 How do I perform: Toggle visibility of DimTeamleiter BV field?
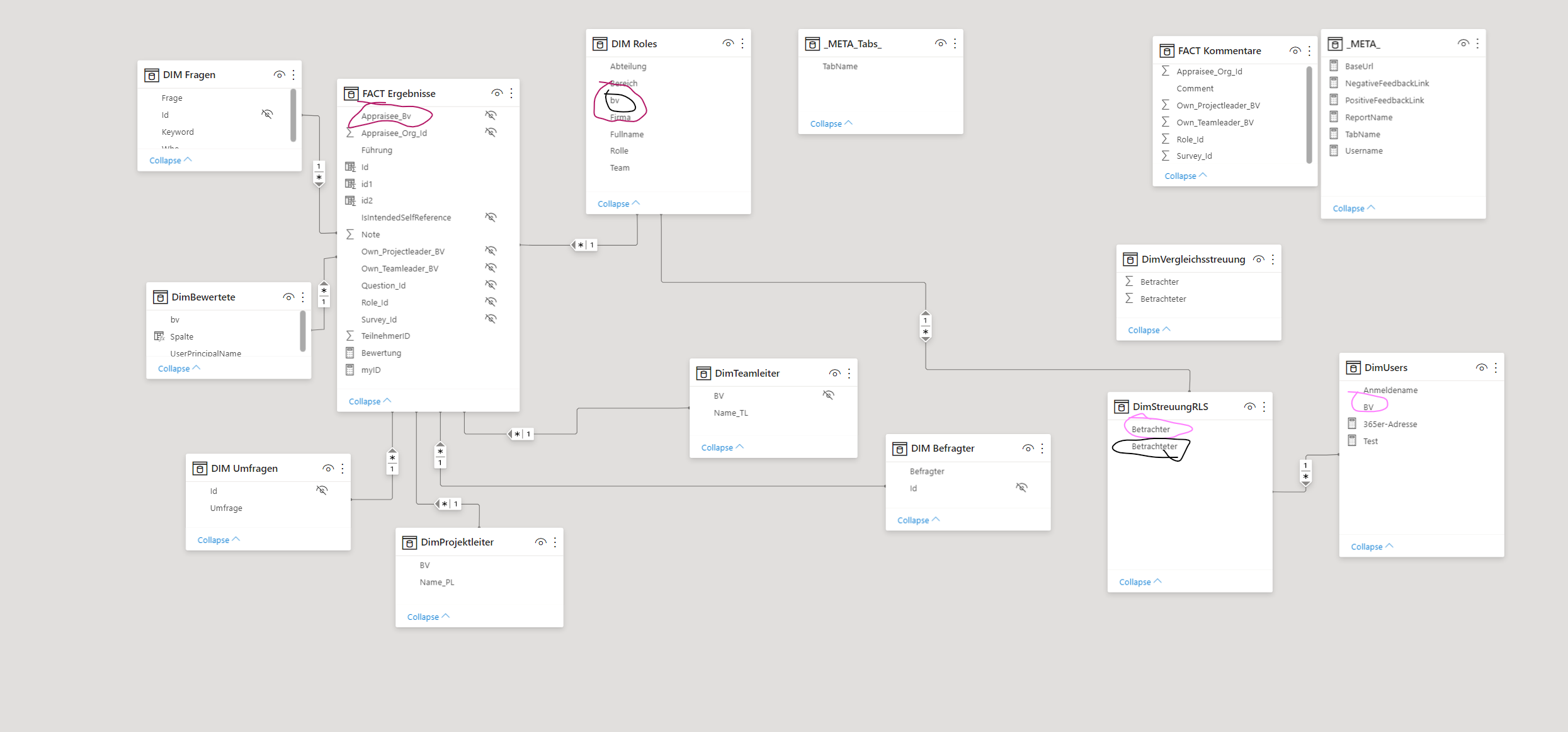[828, 395]
